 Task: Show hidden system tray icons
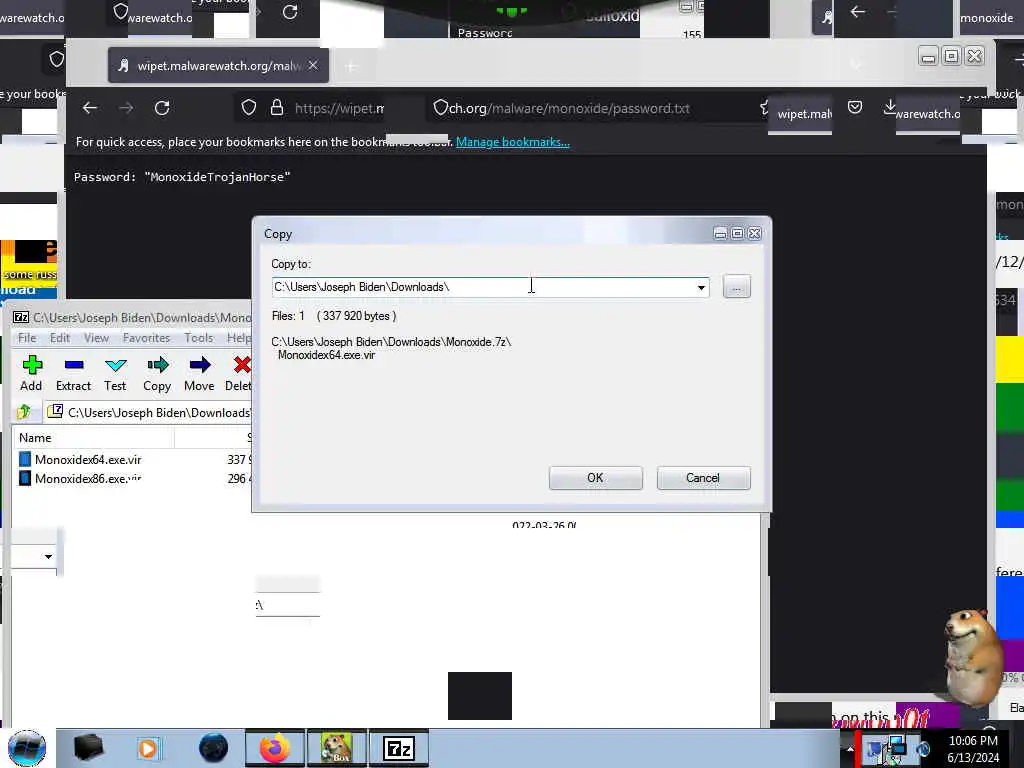coord(850,749)
